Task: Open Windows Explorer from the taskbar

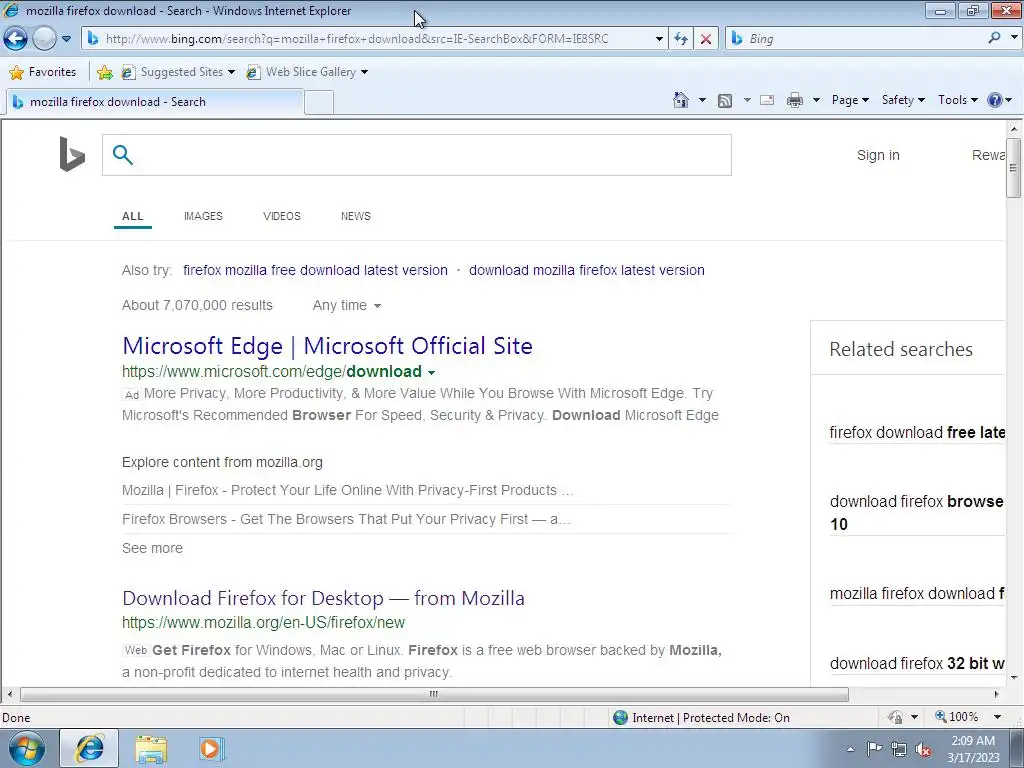Action: [x=151, y=749]
